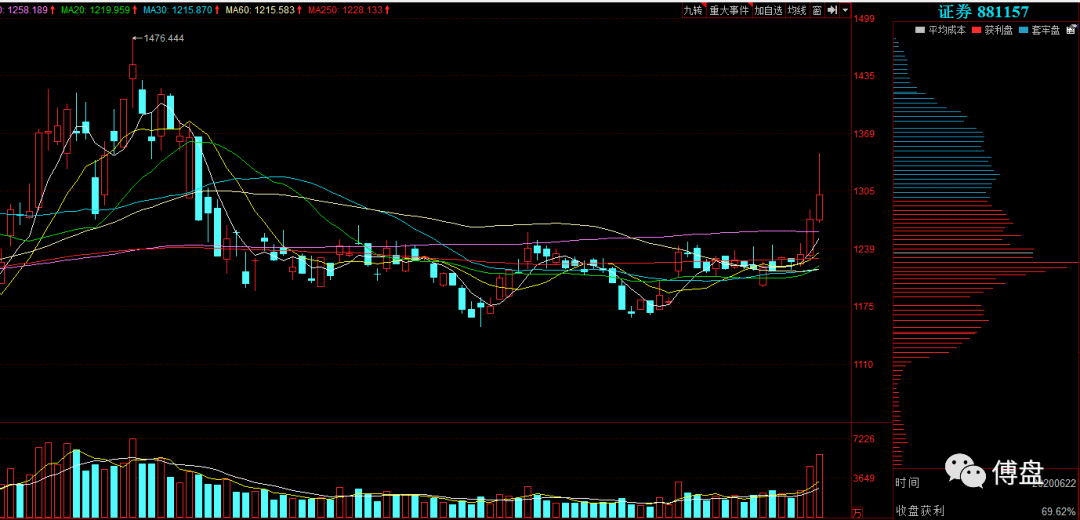Click the latest tall red candlestick
Viewport: 1080px width, 520px height.
point(820,207)
